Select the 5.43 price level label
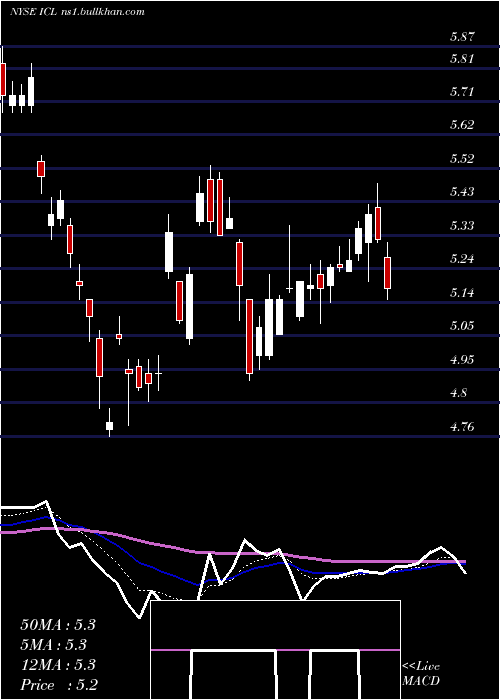The width and height of the screenshot is (500, 700). point(462,192)
